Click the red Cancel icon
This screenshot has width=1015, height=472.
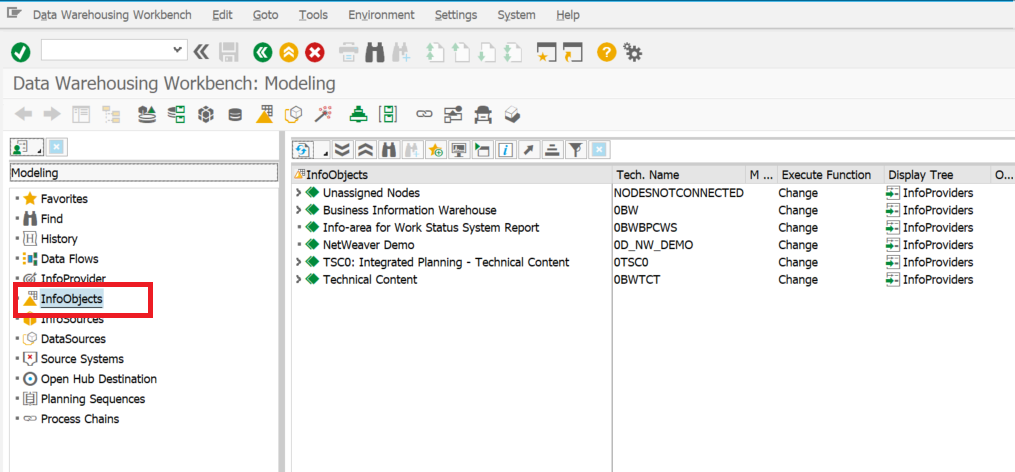pyautogui.click(x=315, y=52)
